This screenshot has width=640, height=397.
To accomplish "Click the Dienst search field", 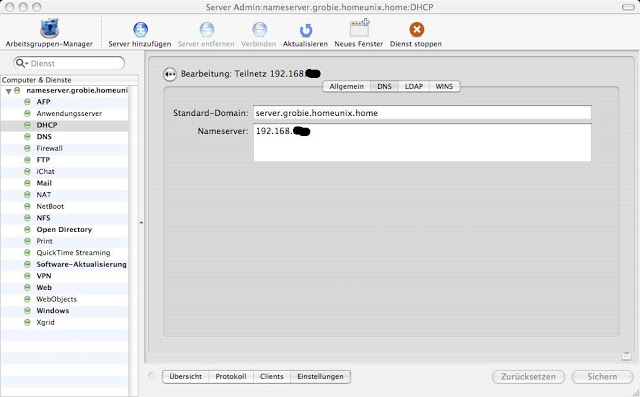I will click(69, 63).
